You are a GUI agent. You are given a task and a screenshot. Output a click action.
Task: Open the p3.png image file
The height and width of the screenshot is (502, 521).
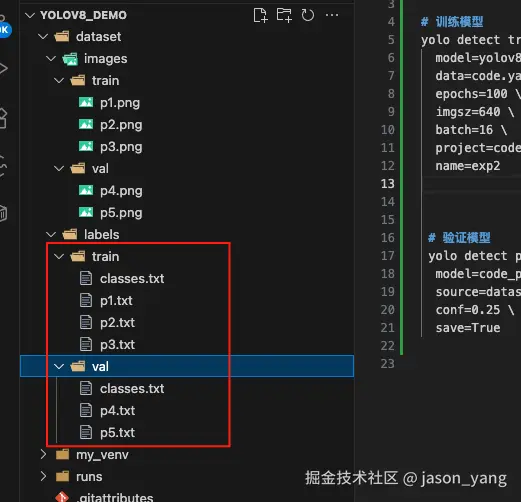pos(121,147)
